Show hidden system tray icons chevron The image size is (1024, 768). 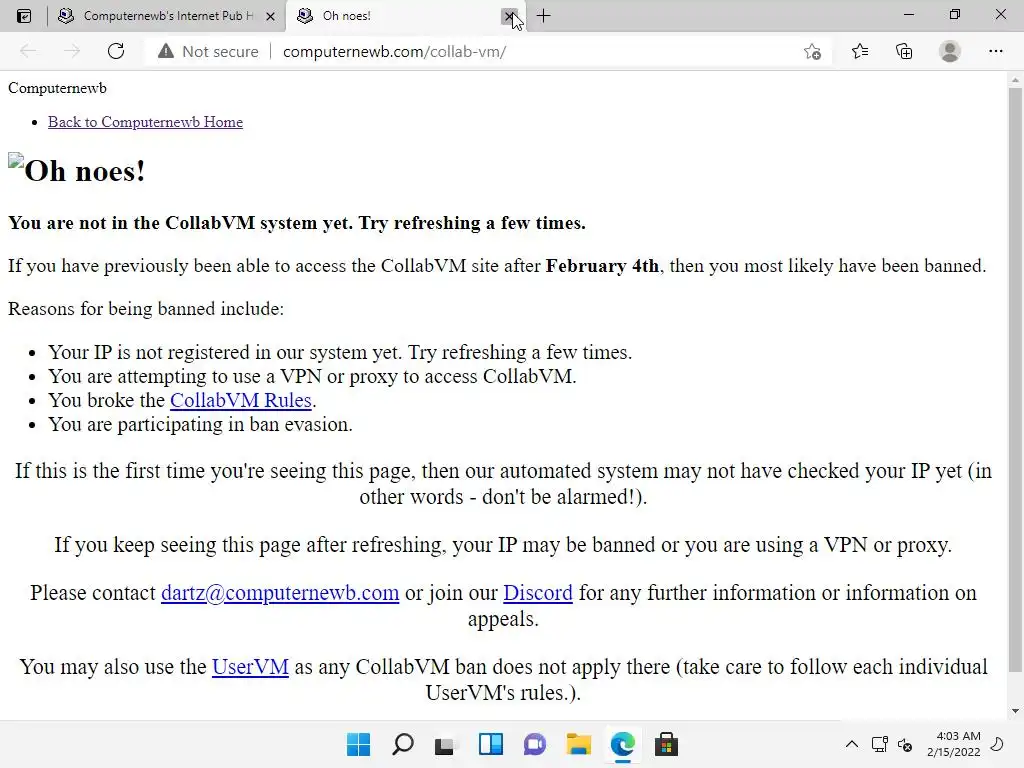pos(852,744)
